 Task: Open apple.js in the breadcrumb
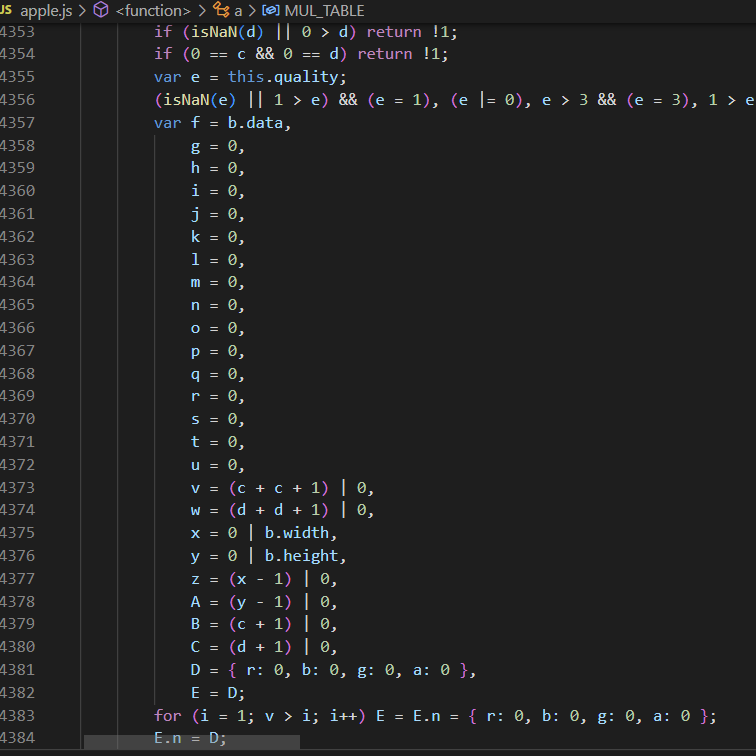tap(46, 11)
